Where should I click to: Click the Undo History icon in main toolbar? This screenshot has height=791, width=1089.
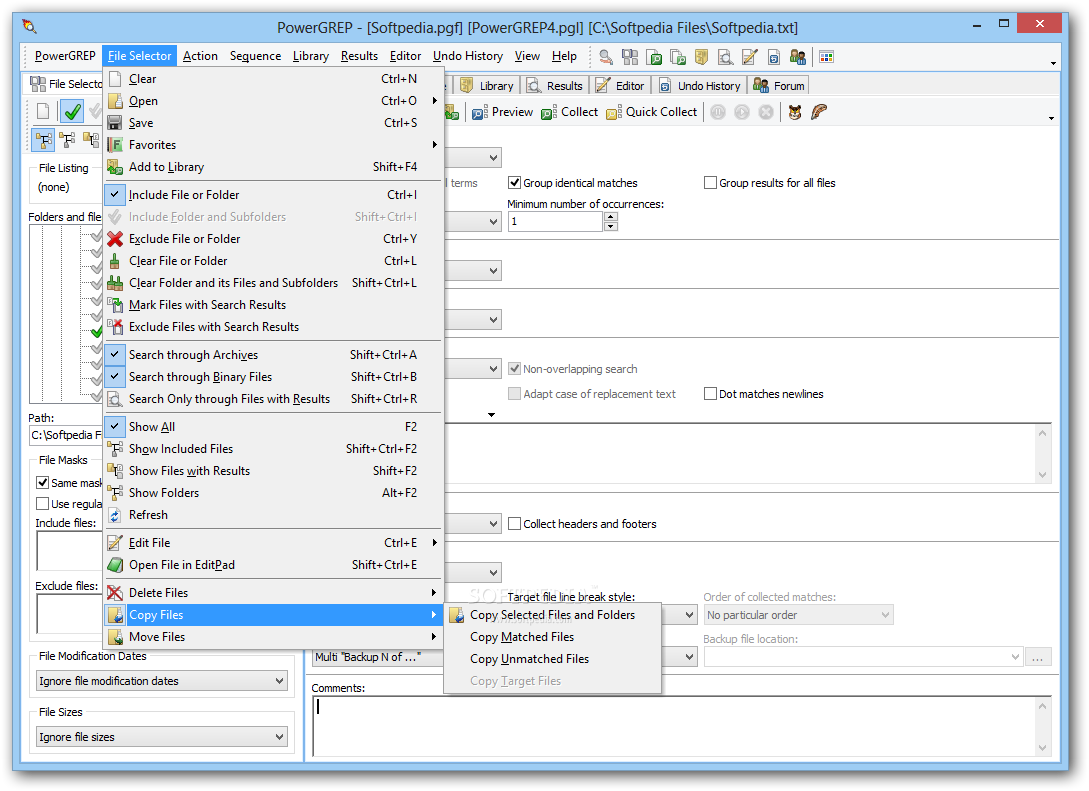[x=774, y=56]
